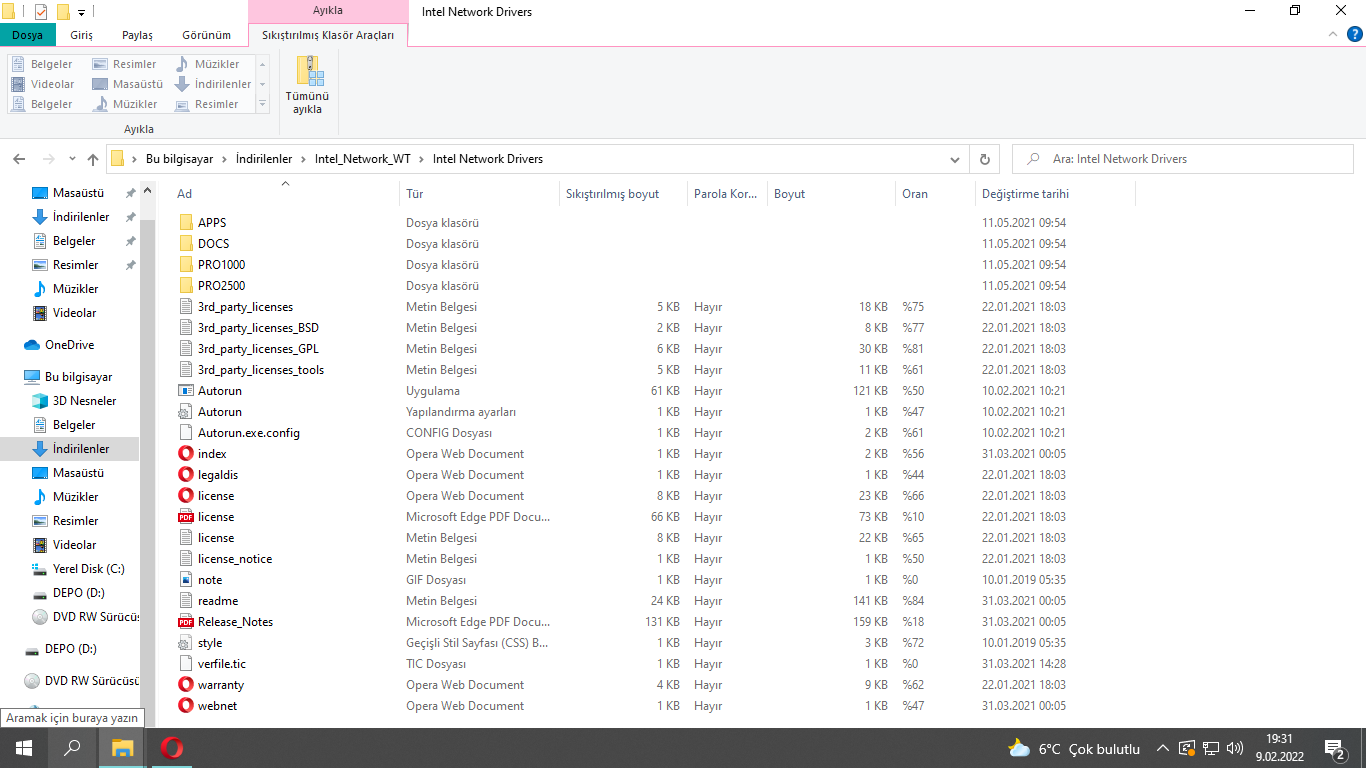
Task: Switch to the Giriş ribbon tab
Action: click(x=82, y=35)
